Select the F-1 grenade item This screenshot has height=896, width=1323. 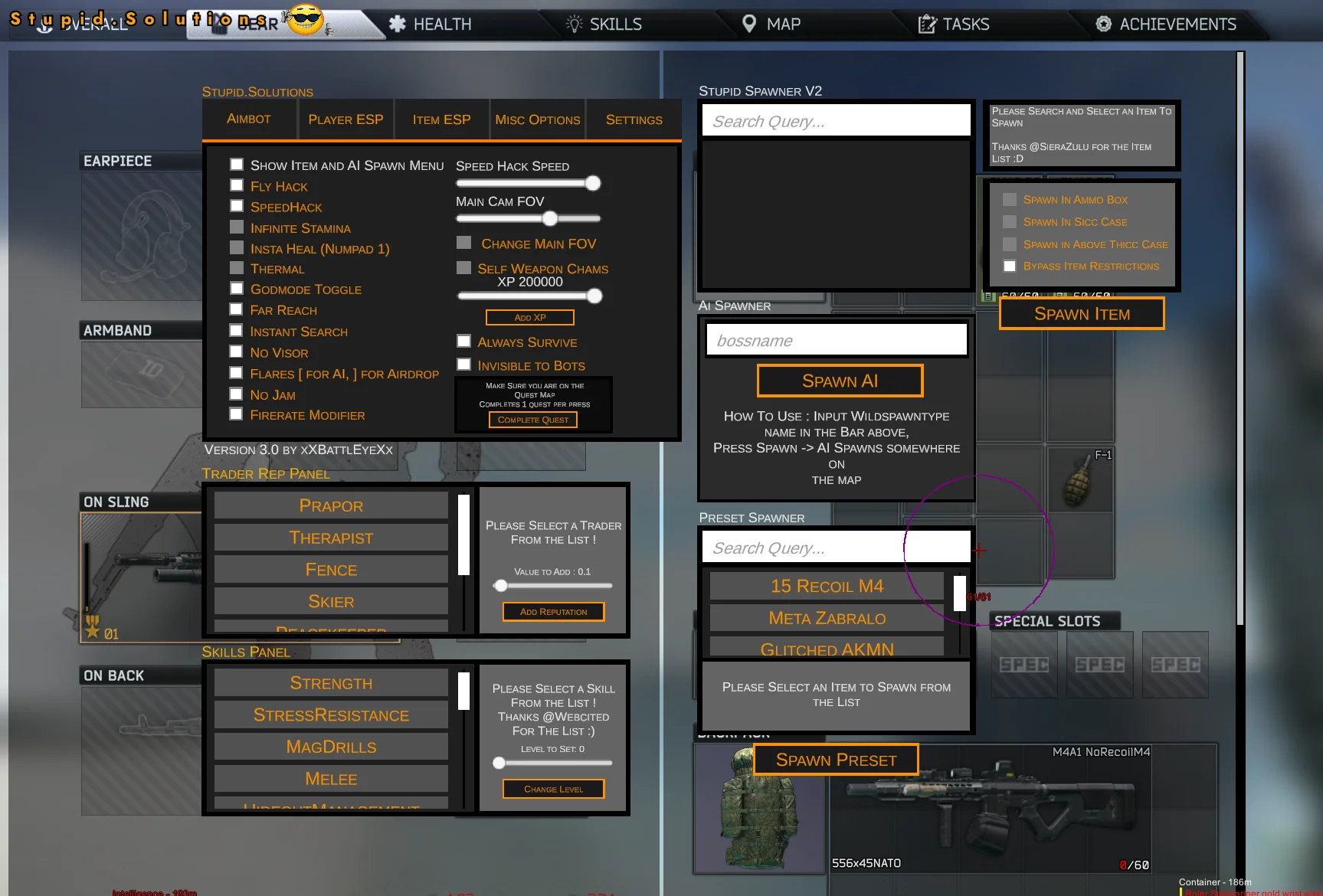pyautogui.click(x=1079, y=481)
